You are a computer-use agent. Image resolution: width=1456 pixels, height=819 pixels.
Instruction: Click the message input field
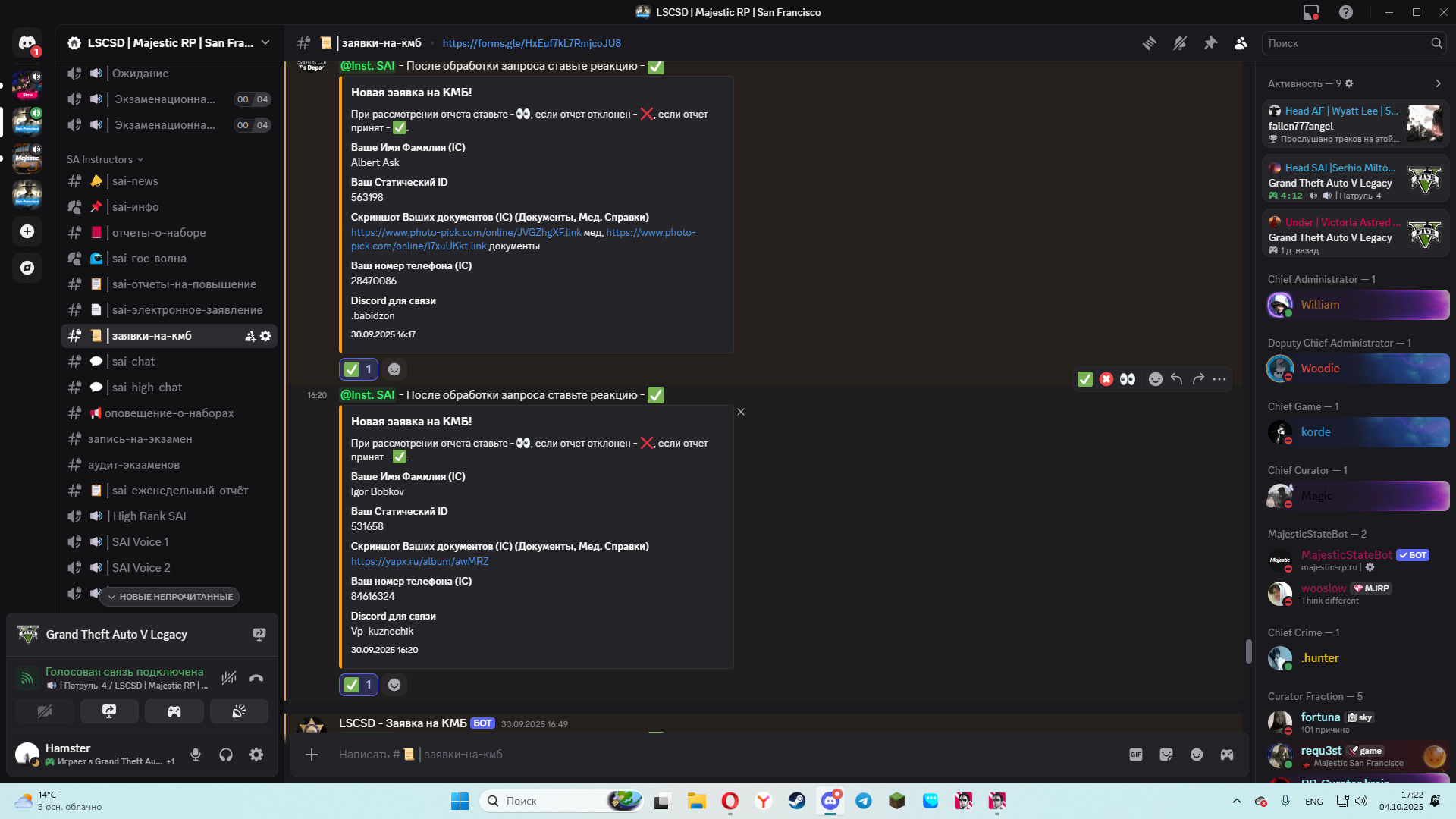[682, 755]
